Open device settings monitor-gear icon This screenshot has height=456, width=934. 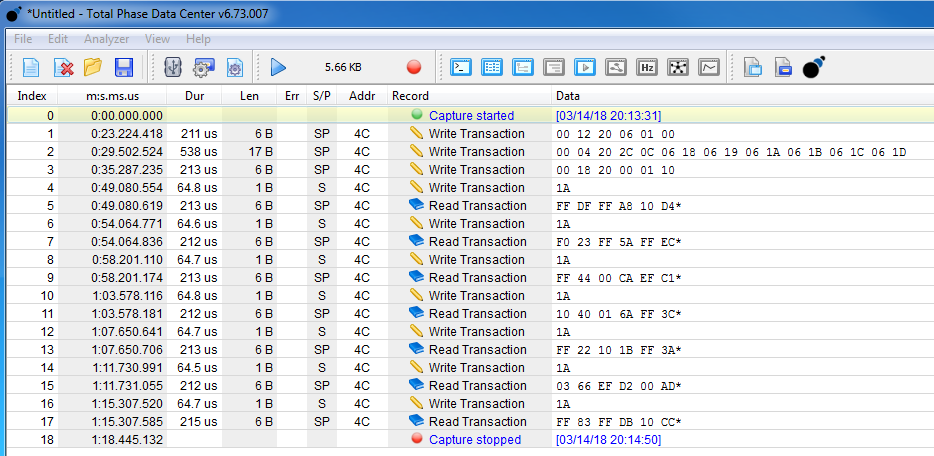[x=204, y=67]
